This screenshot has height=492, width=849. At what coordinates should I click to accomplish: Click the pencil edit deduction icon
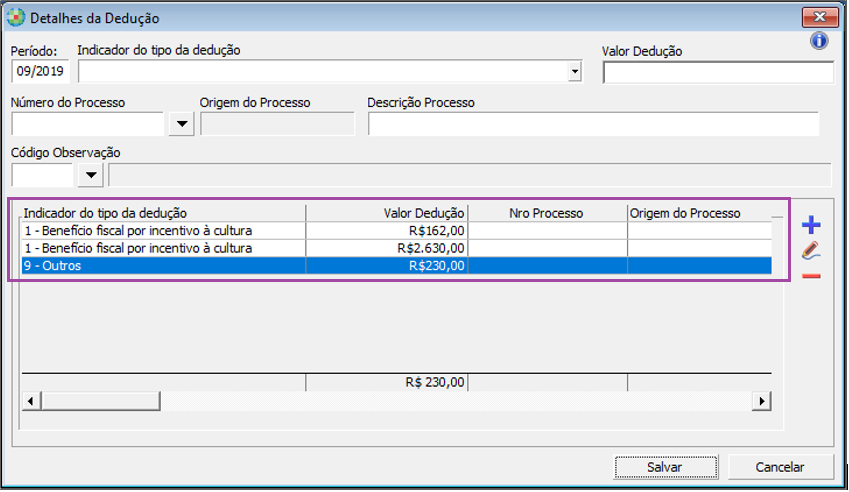811,250
